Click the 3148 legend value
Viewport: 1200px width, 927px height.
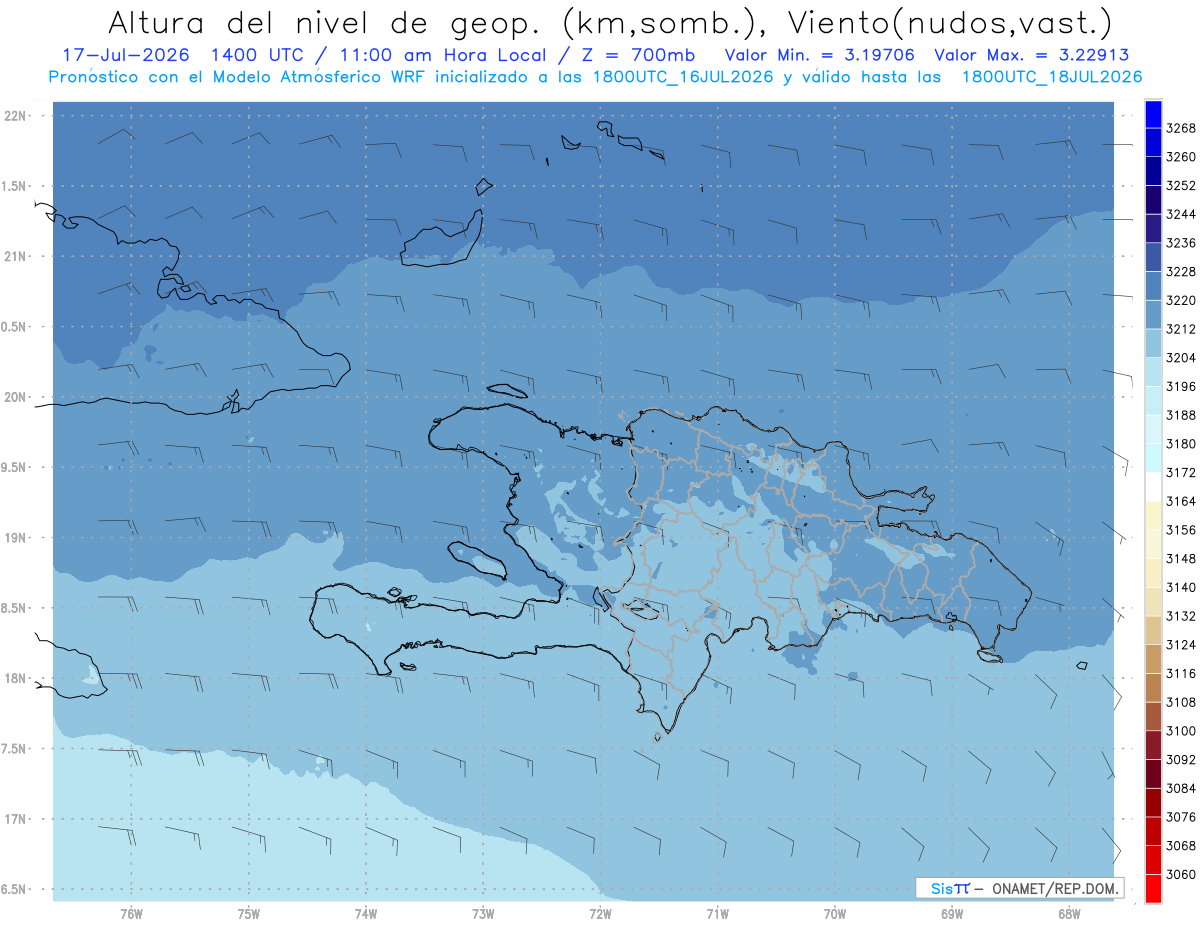(1181, 558)
